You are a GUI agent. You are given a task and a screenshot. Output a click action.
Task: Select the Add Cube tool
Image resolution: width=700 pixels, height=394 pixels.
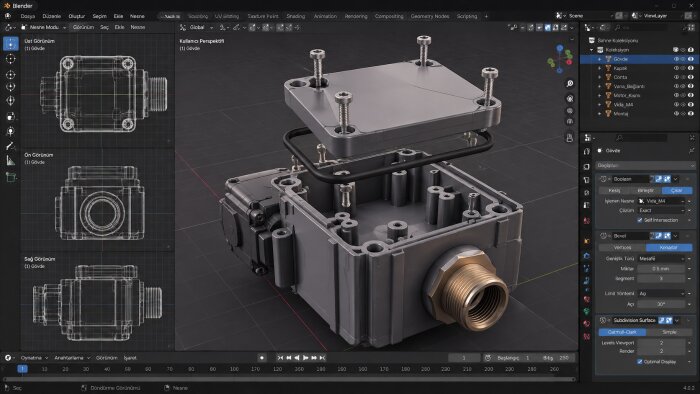click(x=11, y=177)
